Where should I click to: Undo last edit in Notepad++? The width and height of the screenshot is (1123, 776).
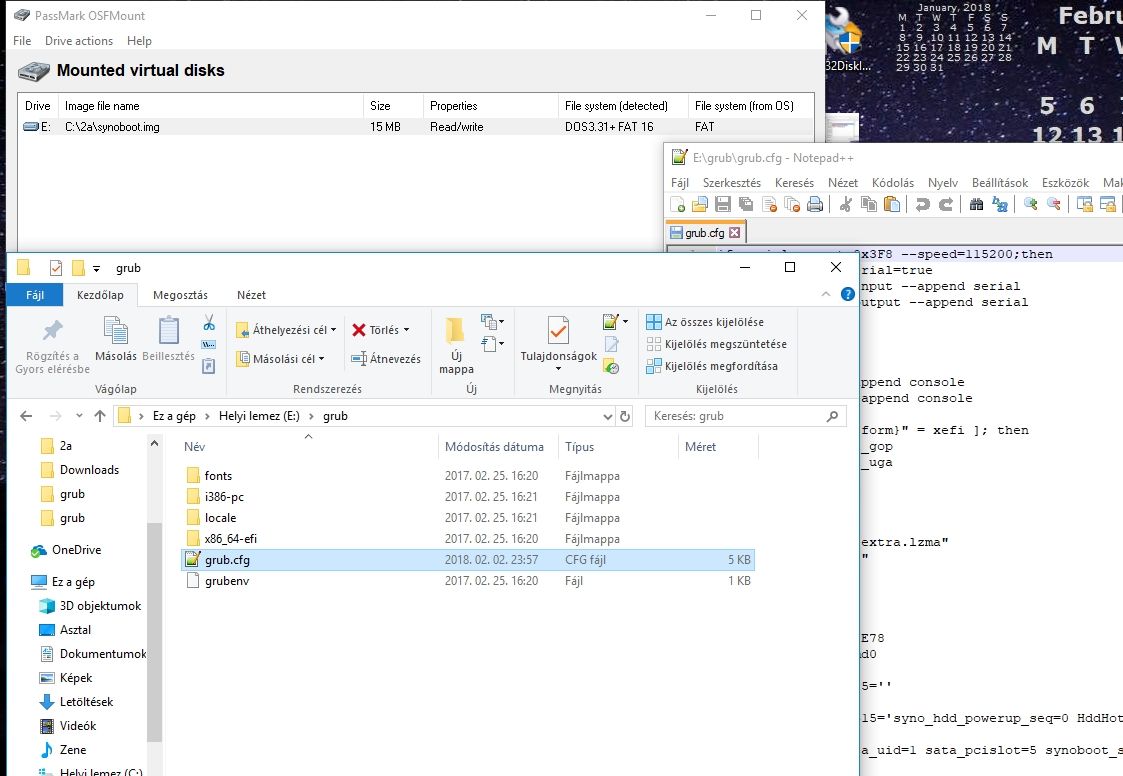pyautogui.click(x=922, y=204)
